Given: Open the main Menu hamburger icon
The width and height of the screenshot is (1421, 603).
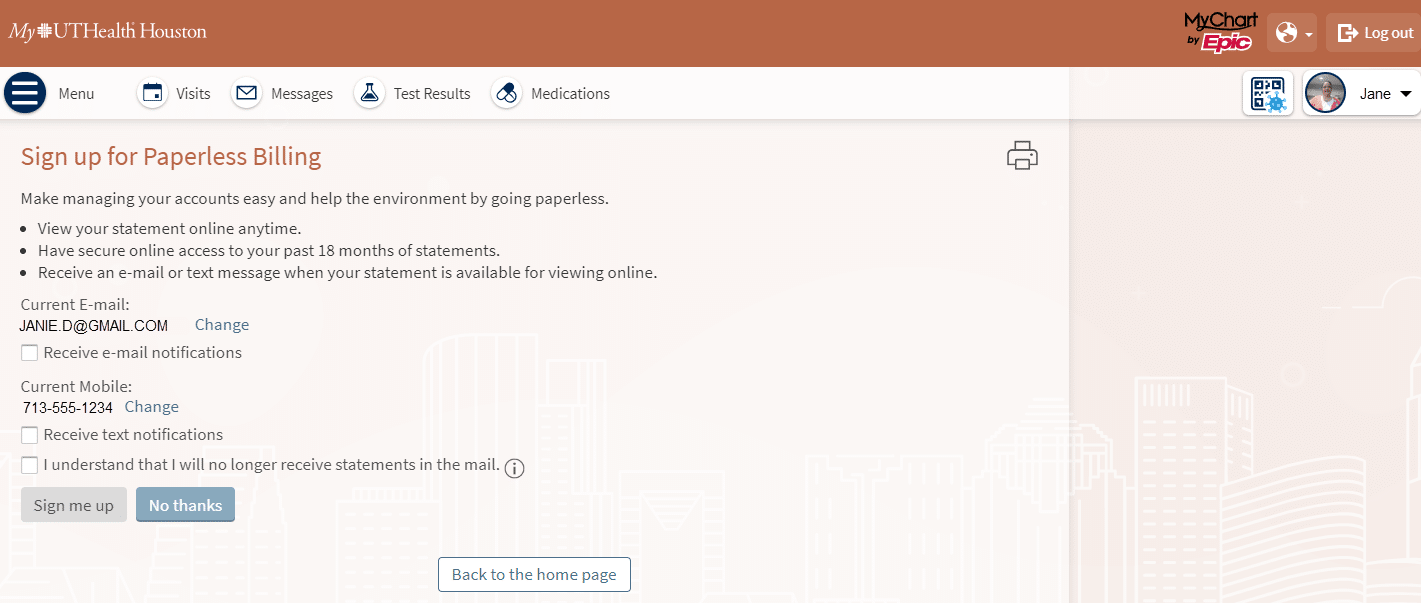Looking at the screenshot, I should coord(25,93).
